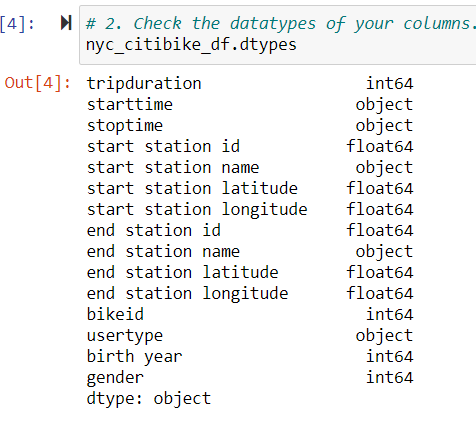
Task: Click the int64 value for tripduration
Action: coord(390,83)
